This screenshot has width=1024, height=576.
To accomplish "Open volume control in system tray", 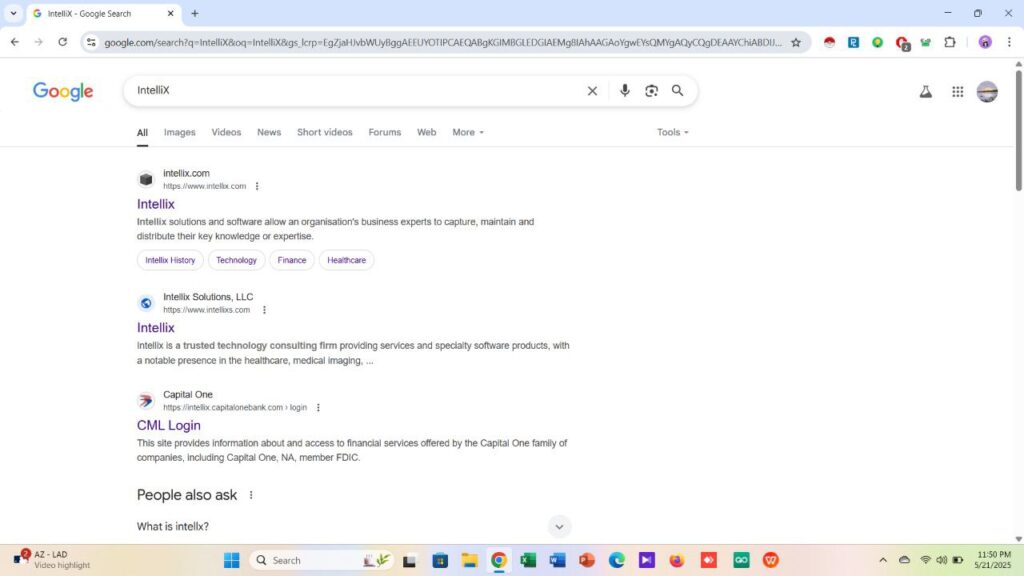I will click(941, 560).
